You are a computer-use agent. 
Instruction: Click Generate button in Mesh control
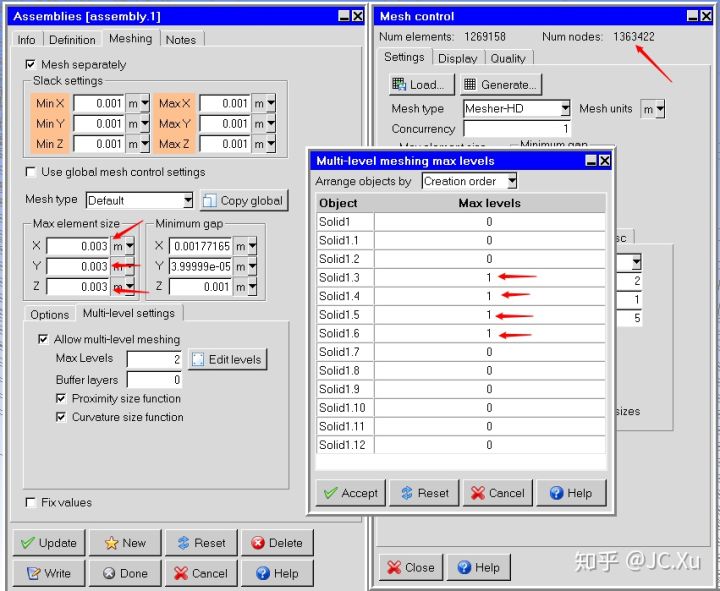[501, 84]
